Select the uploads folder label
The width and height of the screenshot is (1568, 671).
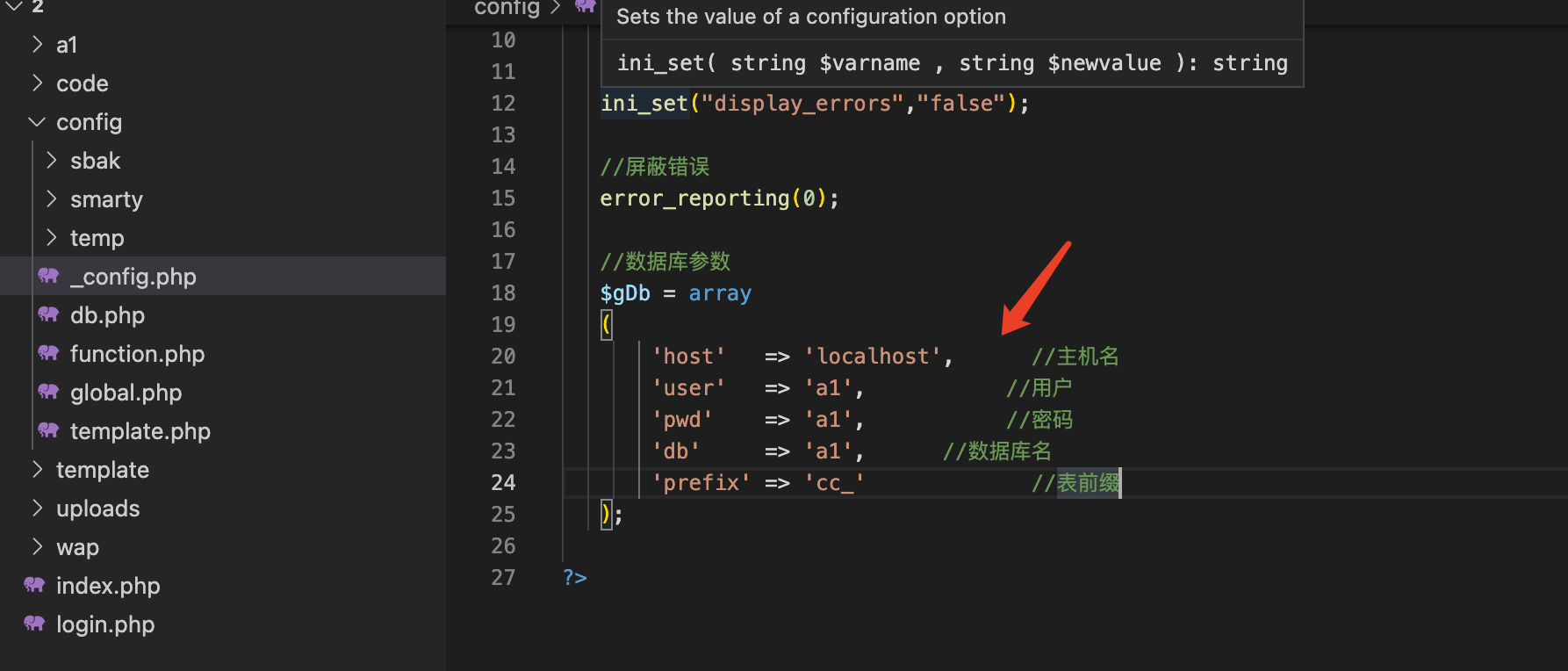click(98, 509)
